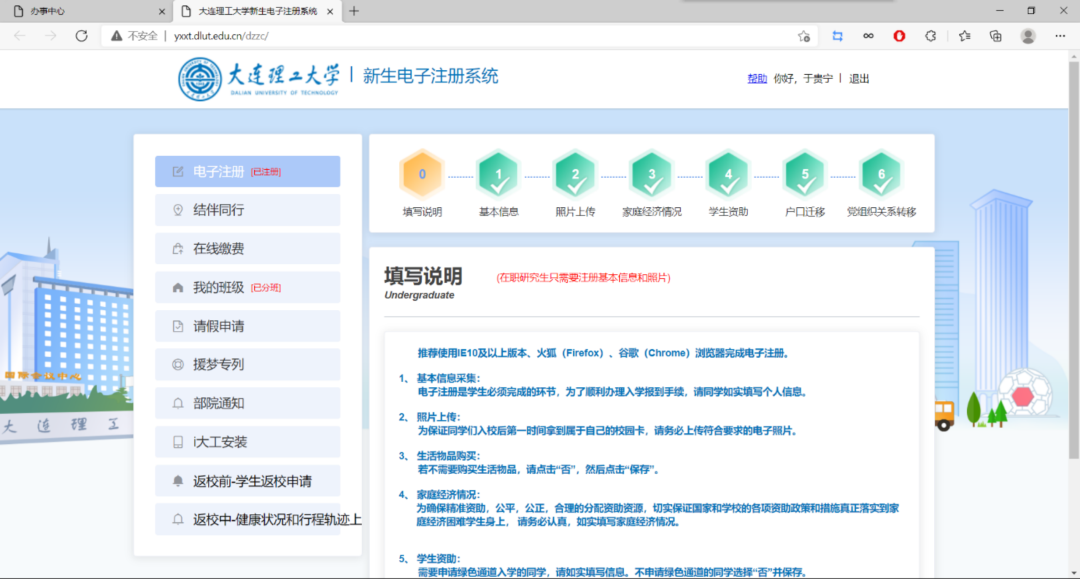Select 结伴同行 in the sidebar
The height and width of the screenshot is (579, 1080).
(x=247, y=209)
